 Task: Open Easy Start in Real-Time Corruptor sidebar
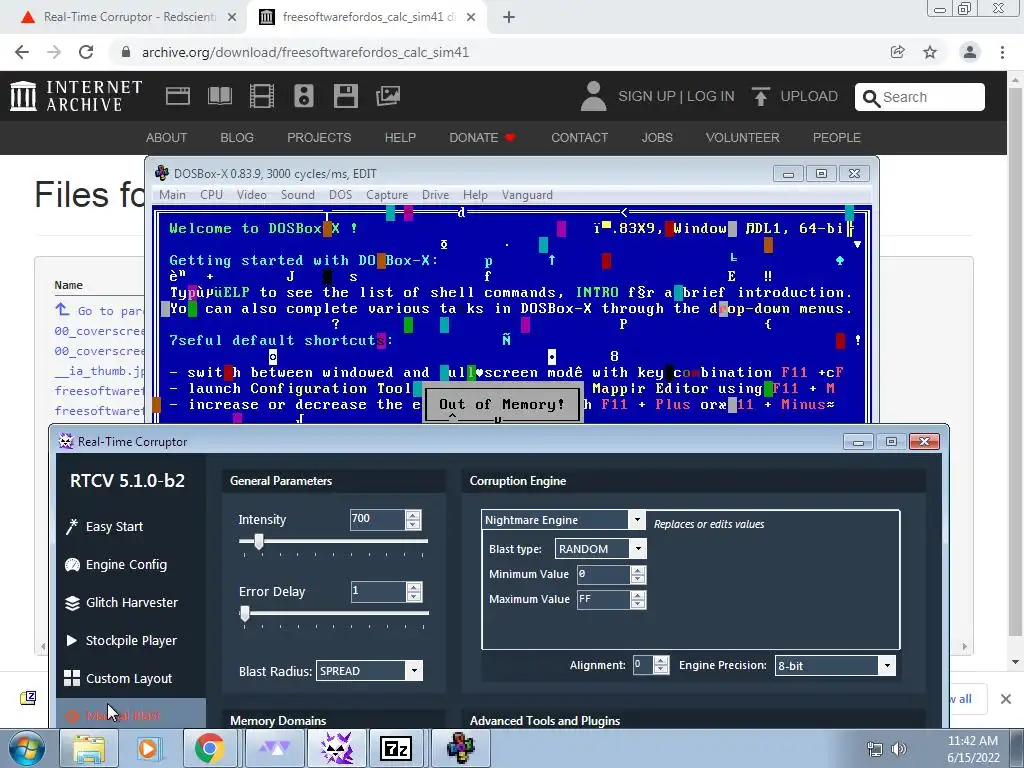tap(104, 526)
